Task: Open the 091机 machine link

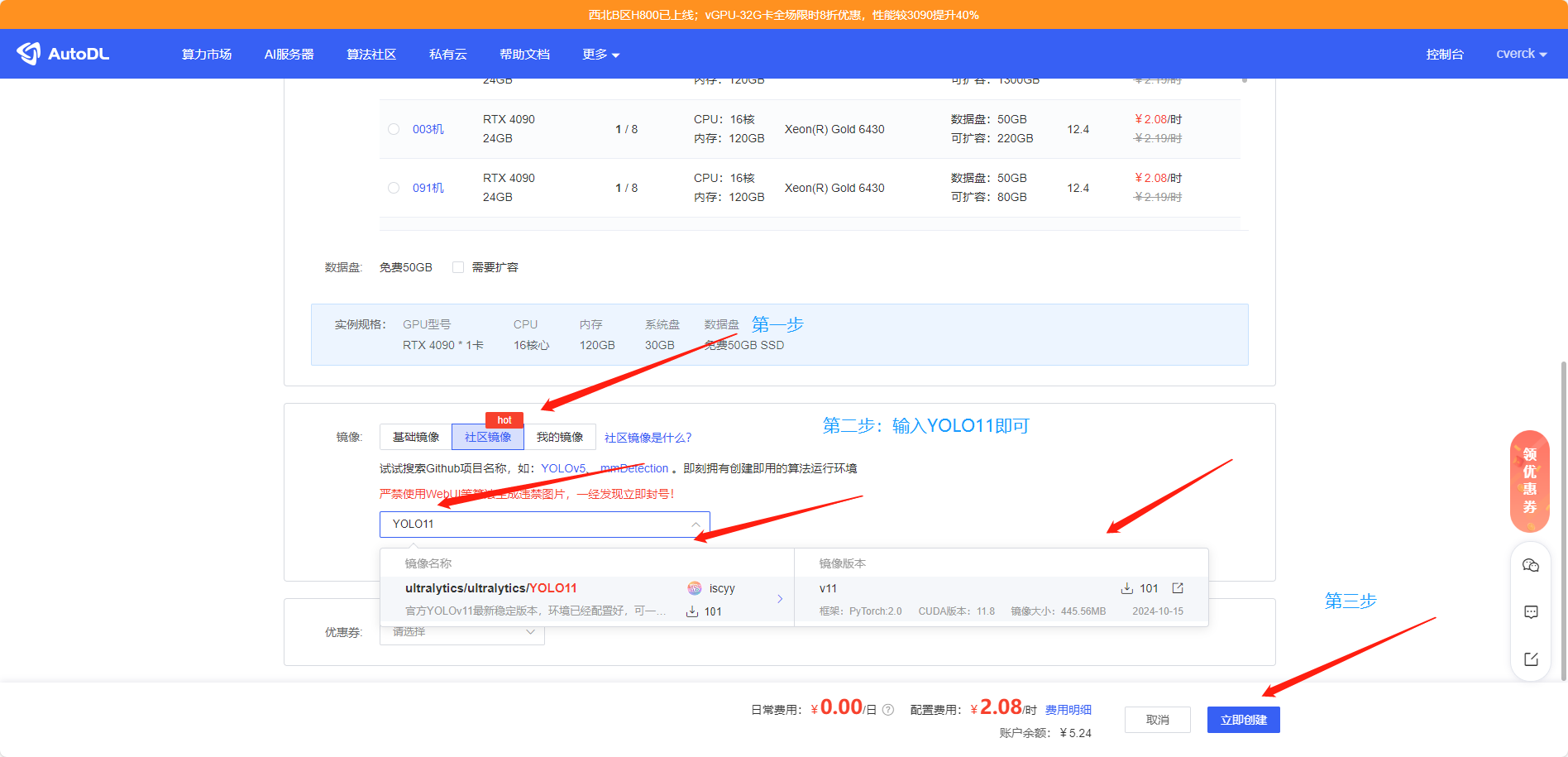Action: [428, 188]
